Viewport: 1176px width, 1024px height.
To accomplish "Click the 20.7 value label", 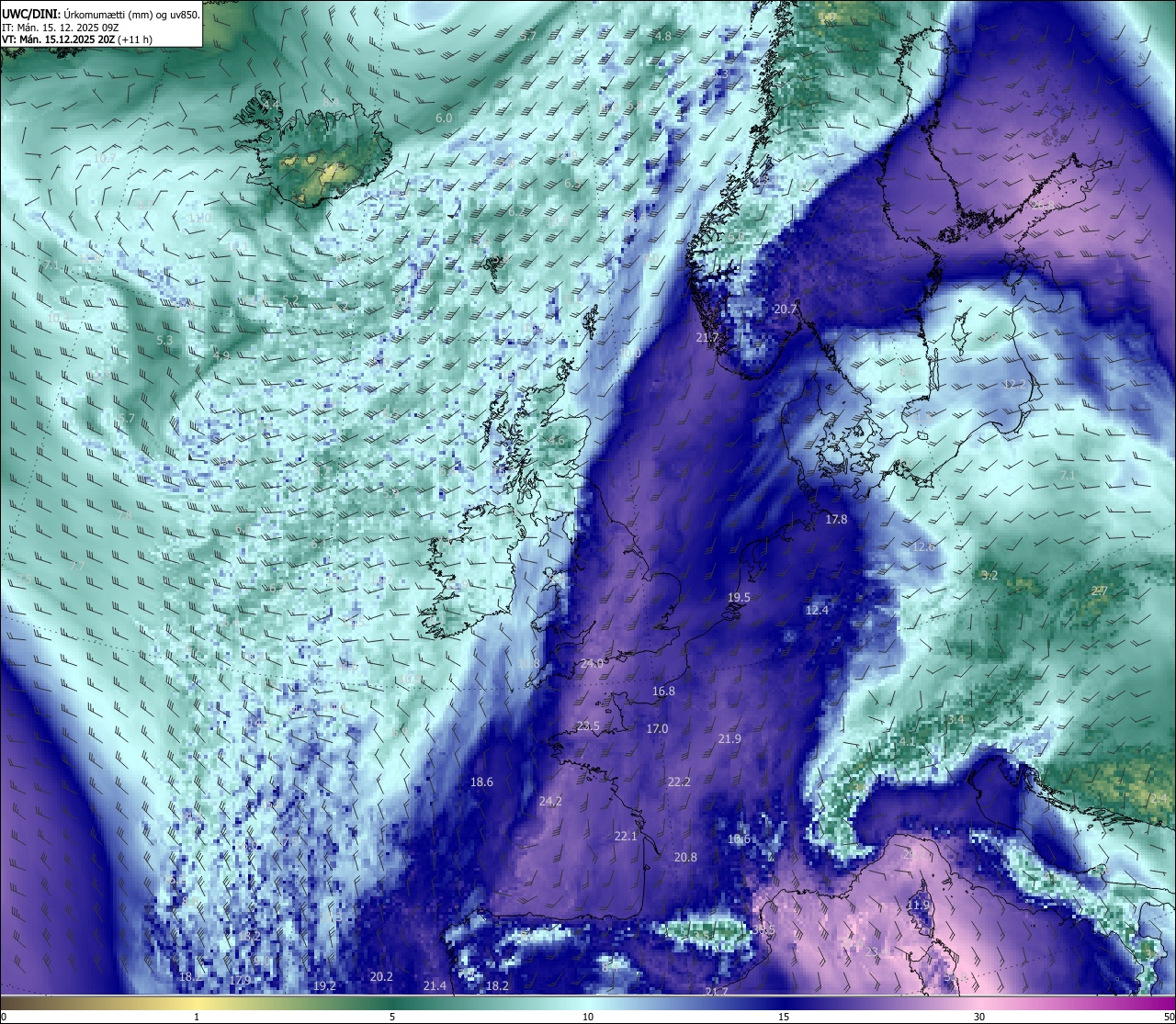I will click(785, 309).
